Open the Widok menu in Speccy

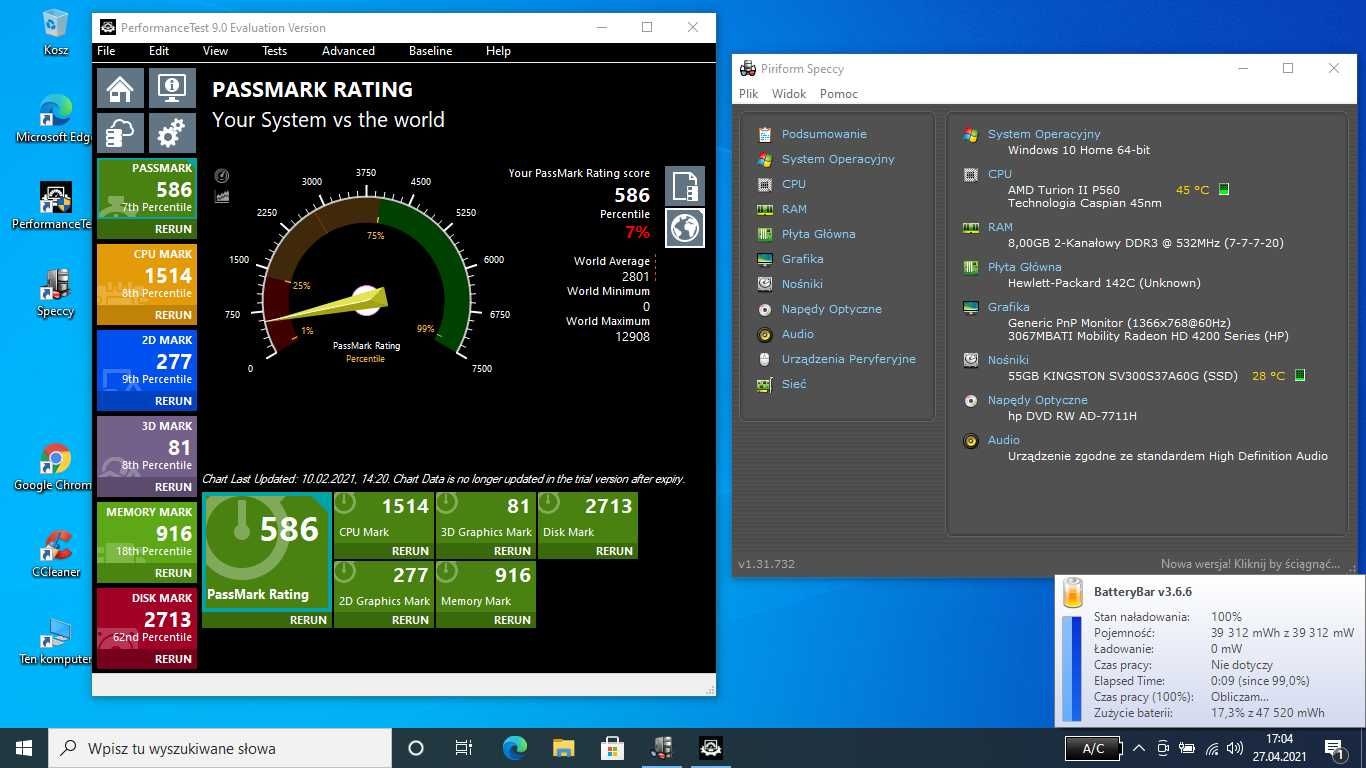click(789, 94)
